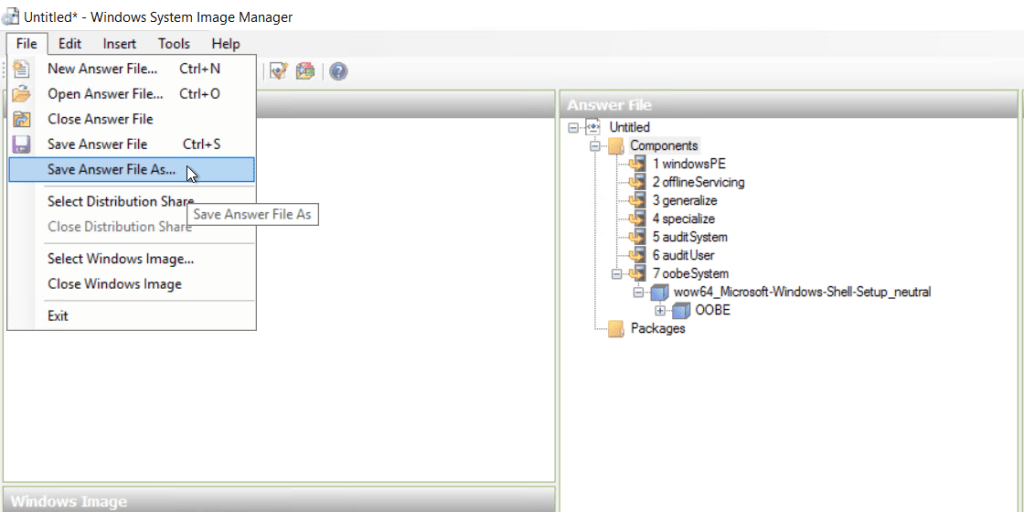The height and width of the screenshot is (512, 1024).
Task: Collapse the Untitled root node
Action: 573,127
